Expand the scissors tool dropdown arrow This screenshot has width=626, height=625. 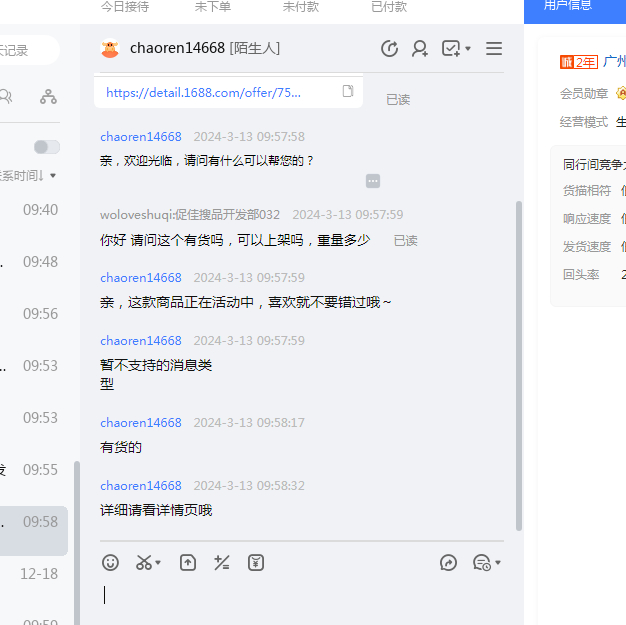[158, 563]
